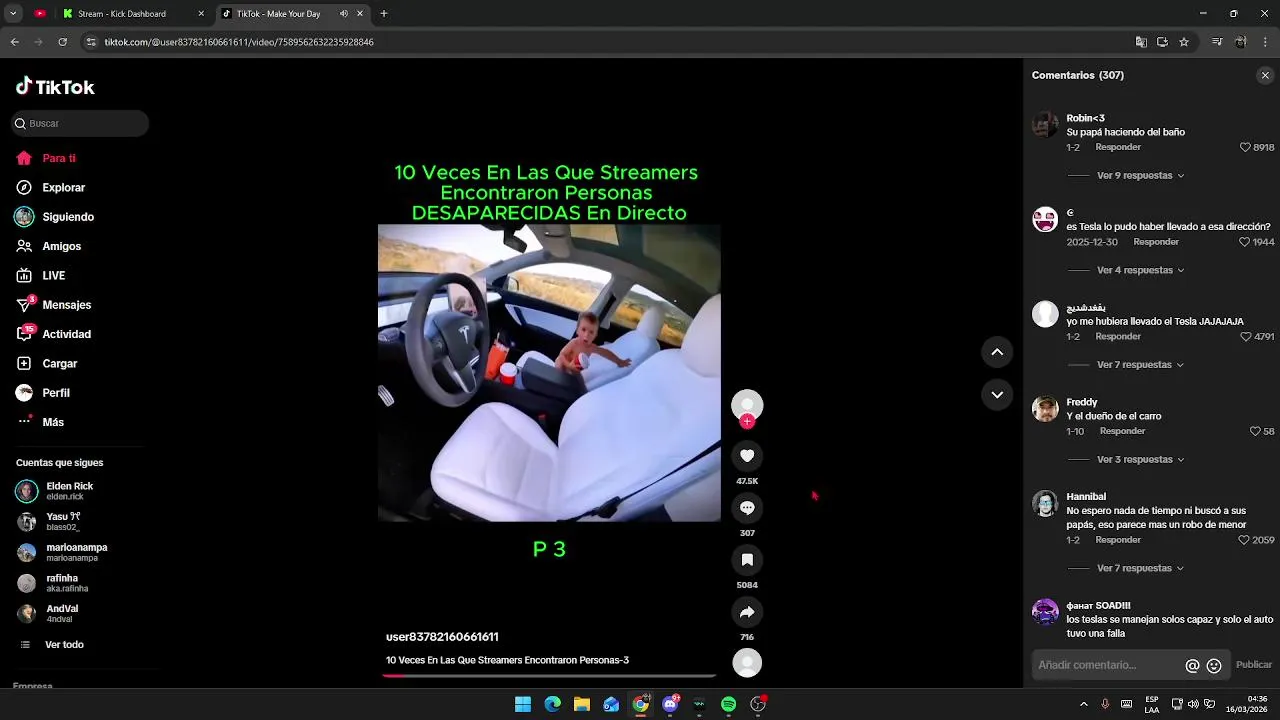This screenshot has width=1280, height=720.
Task: Open comments via speech bubble icon
Action: point(747,508)
